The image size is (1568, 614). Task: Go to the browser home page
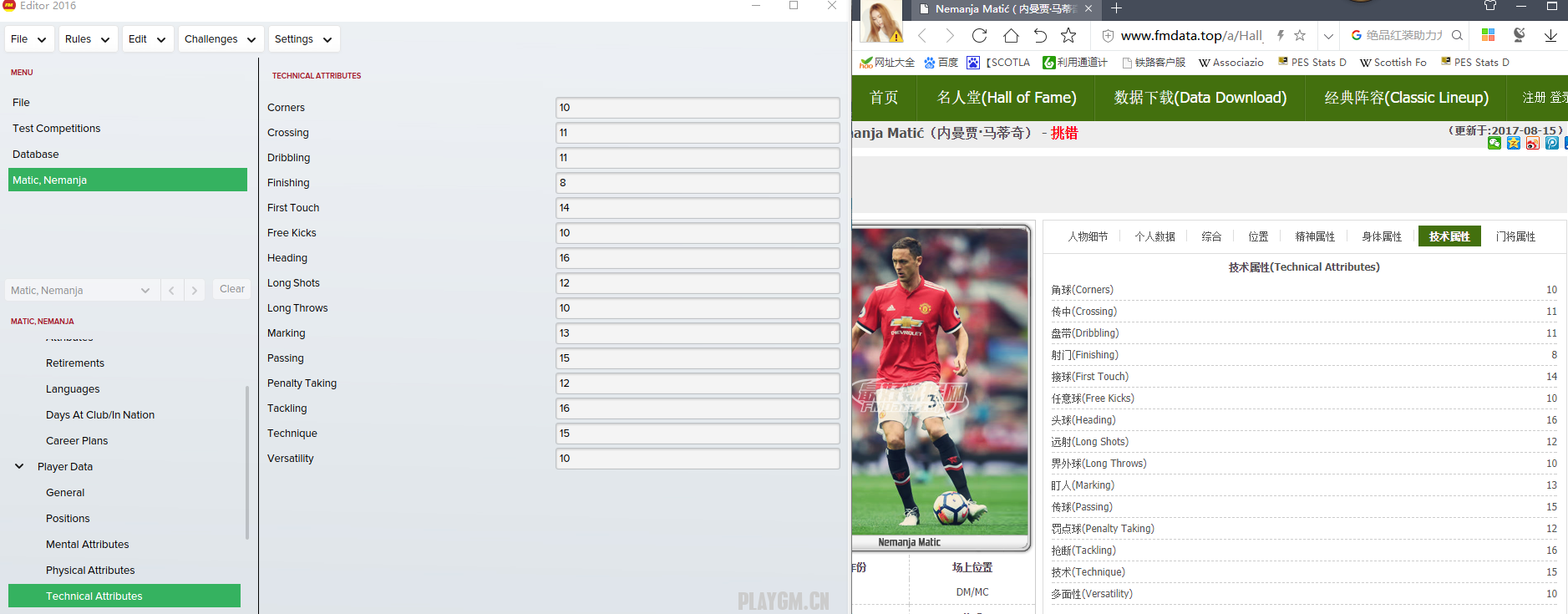click(1011, 35)
